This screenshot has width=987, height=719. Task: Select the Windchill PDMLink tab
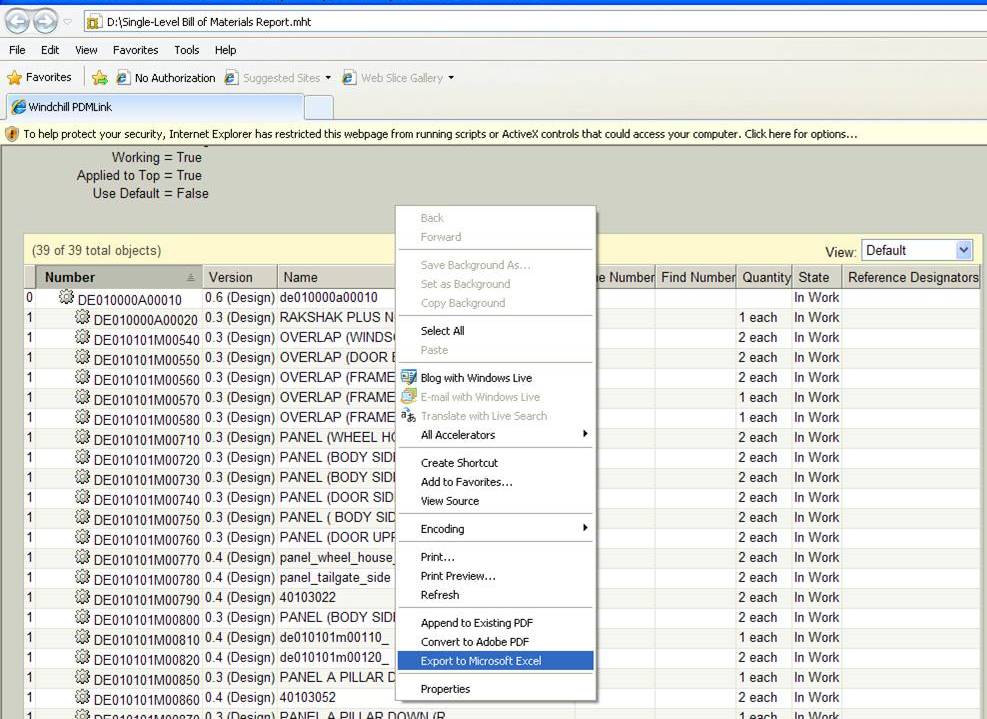155,107
